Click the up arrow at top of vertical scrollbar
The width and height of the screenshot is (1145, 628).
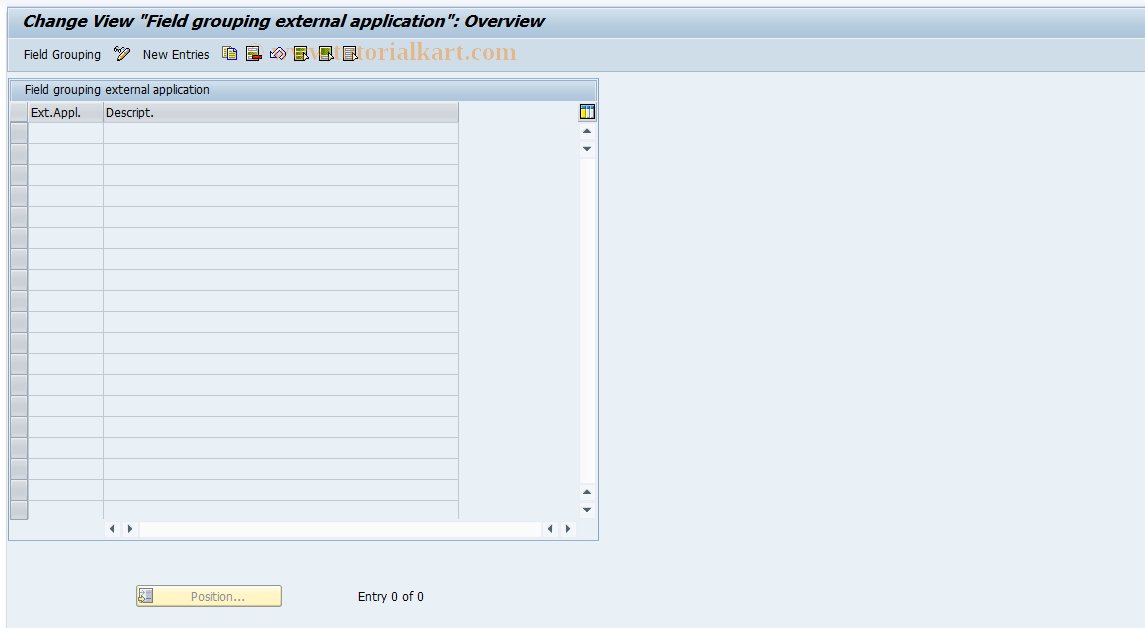[587, 131]
